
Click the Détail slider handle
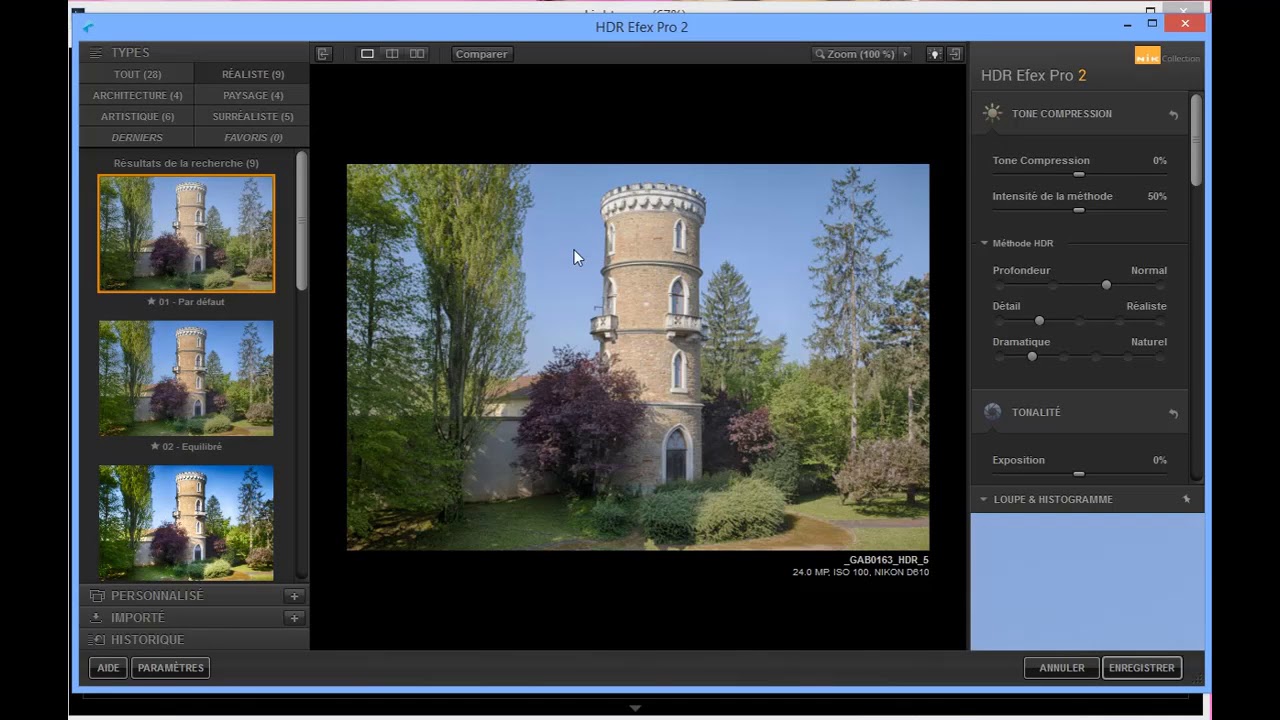point(1039,321)
